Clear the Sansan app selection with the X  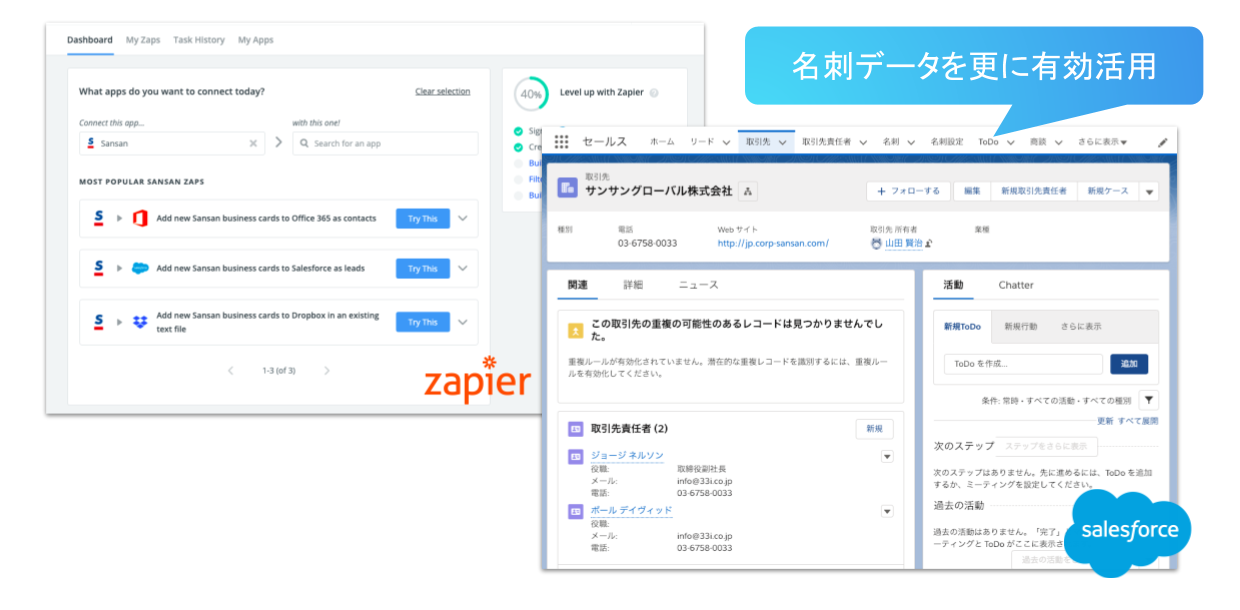[x=253, y=143]
